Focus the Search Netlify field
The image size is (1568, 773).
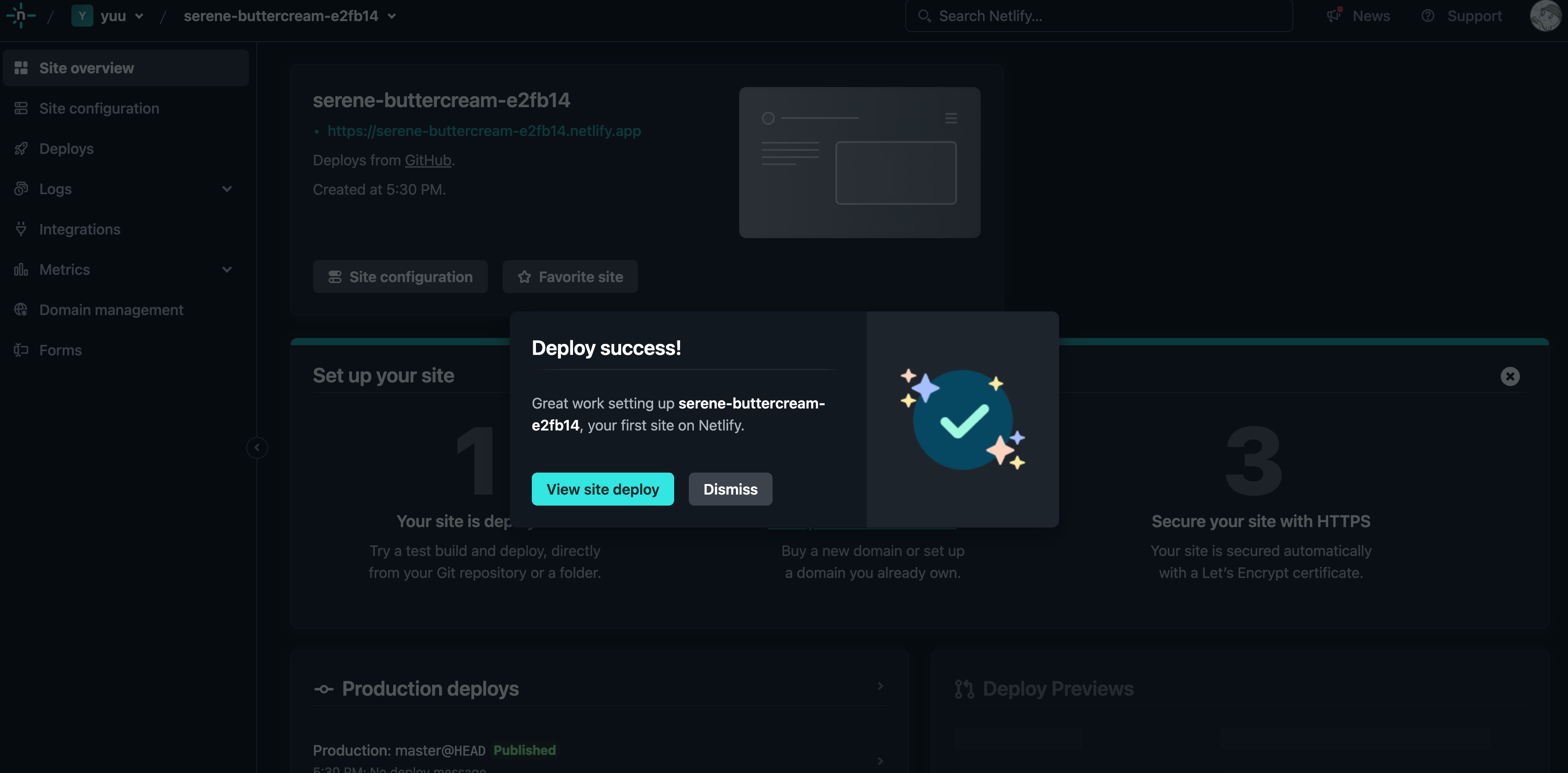tap(1099, 16)
